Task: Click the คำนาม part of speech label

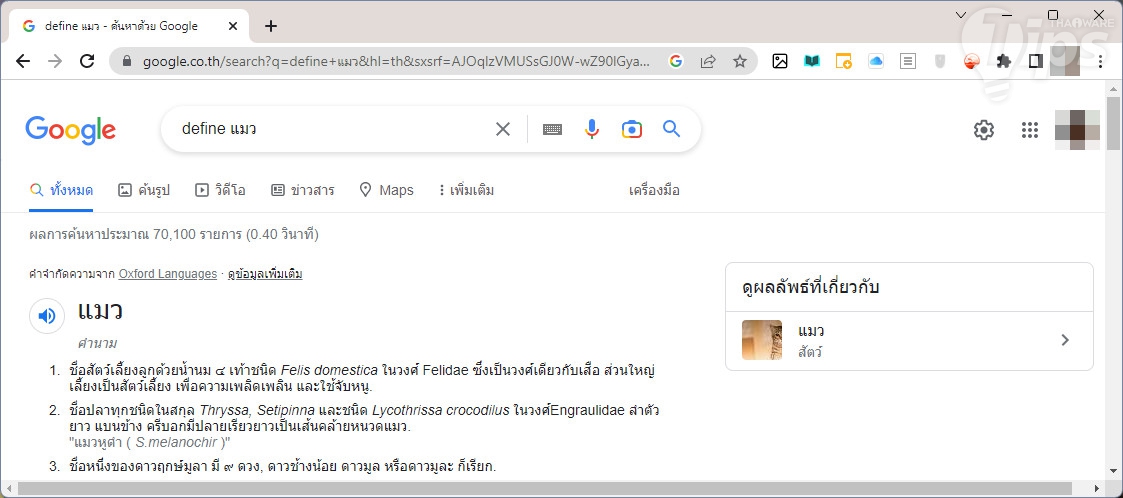Action: pyautogui.click(x=97, y=343)
